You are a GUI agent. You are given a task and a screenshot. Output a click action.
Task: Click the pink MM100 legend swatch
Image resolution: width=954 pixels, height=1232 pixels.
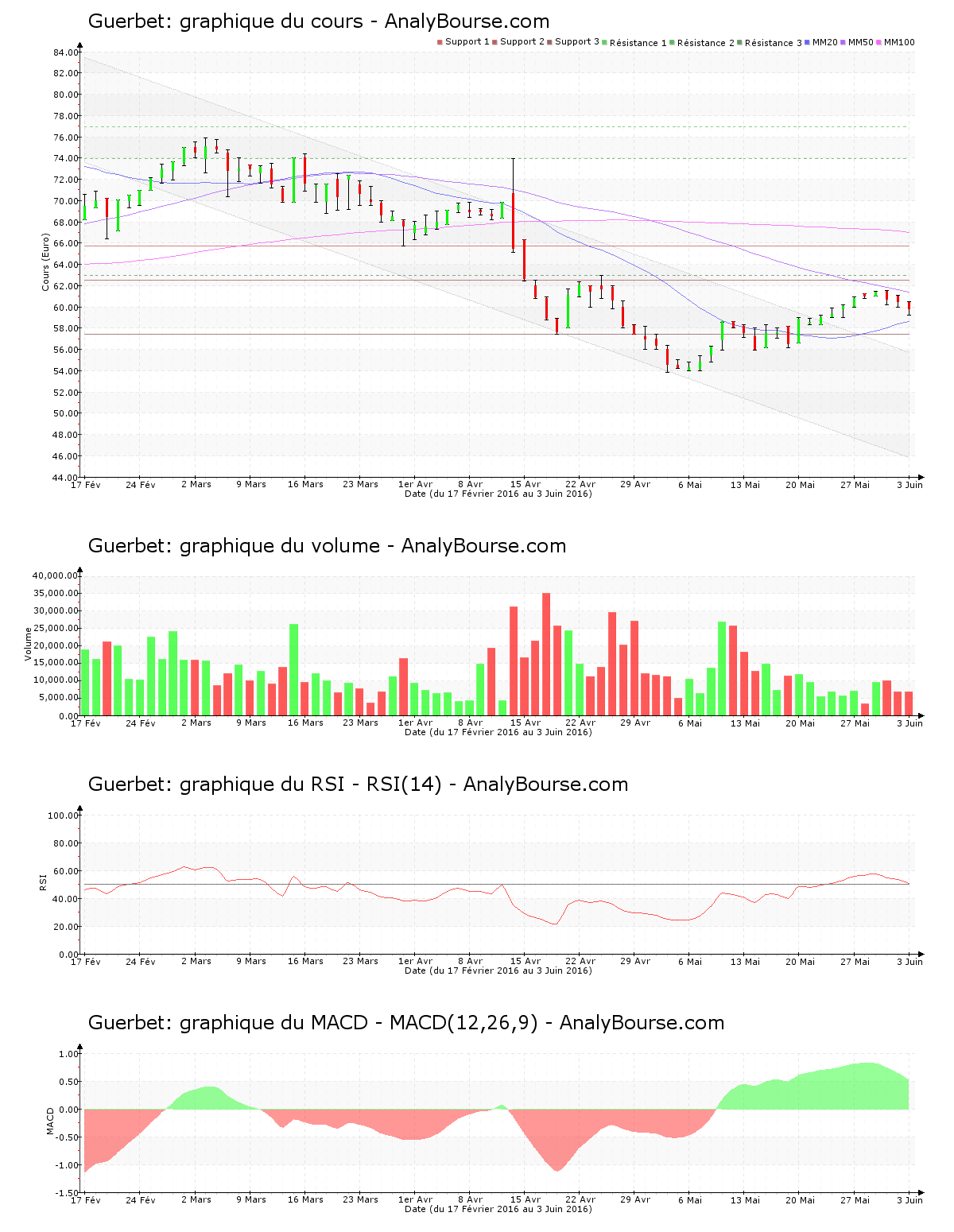pos(880,42)
